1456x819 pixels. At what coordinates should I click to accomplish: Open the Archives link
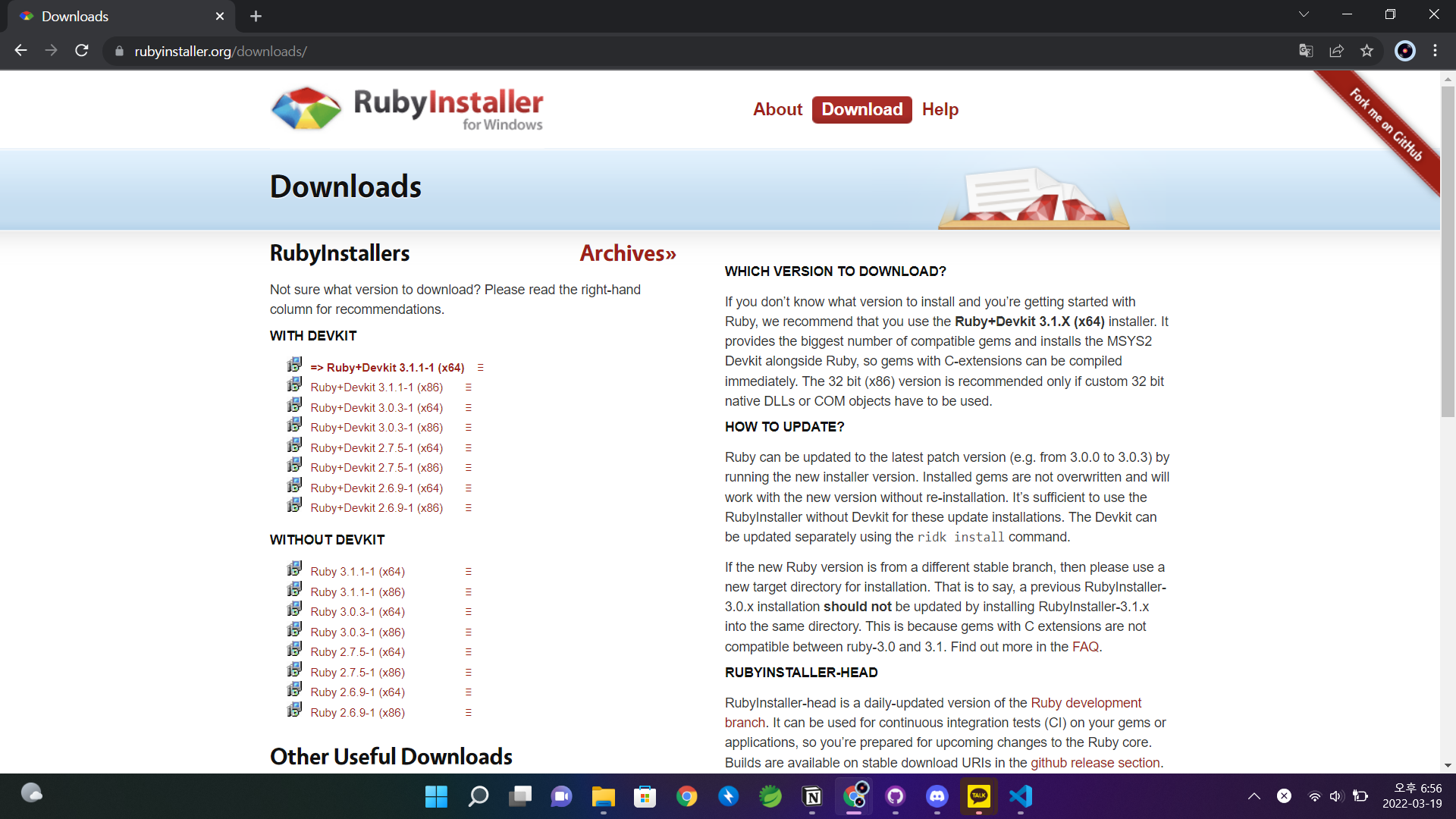tap(627, 253)
